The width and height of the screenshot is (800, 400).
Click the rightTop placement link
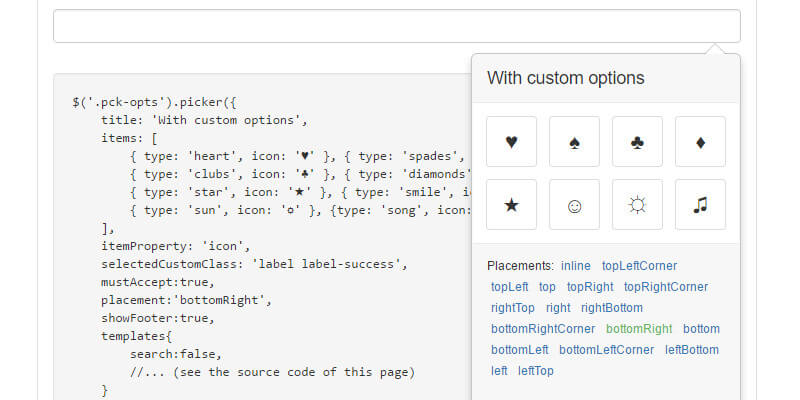point(512,308)
